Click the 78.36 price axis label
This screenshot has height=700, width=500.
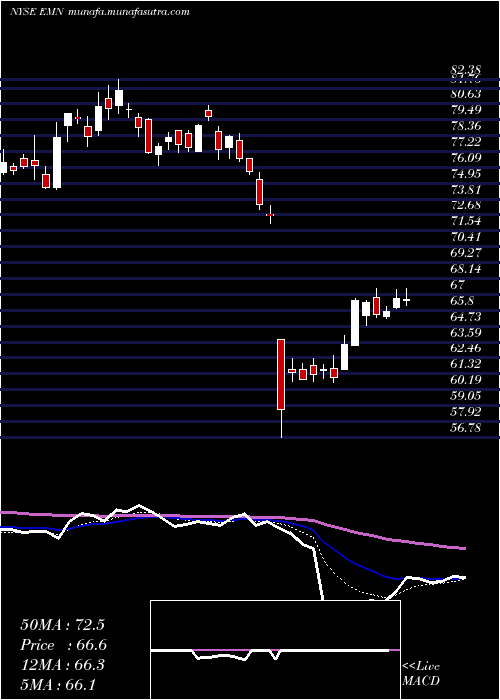pyautogui.click(x=466, y=126)
